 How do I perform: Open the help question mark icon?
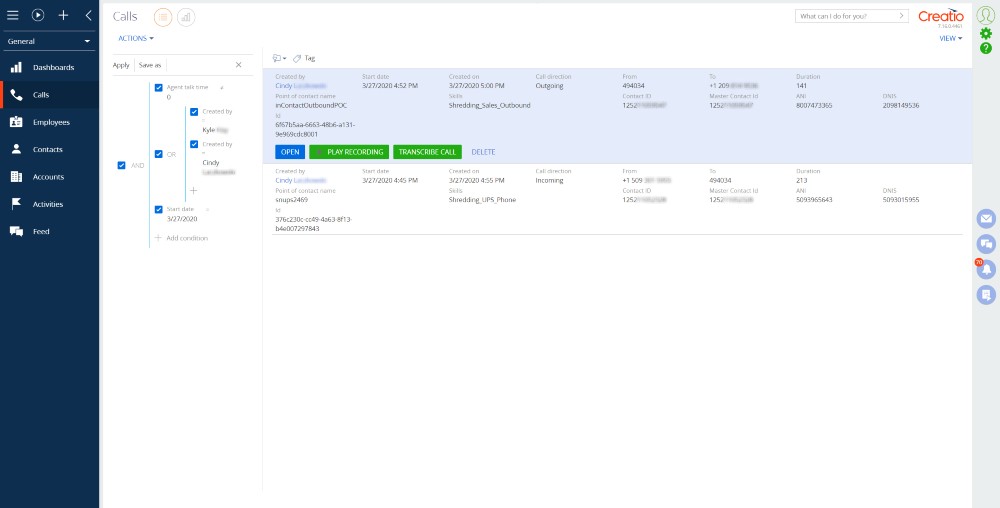coord(986,48)
